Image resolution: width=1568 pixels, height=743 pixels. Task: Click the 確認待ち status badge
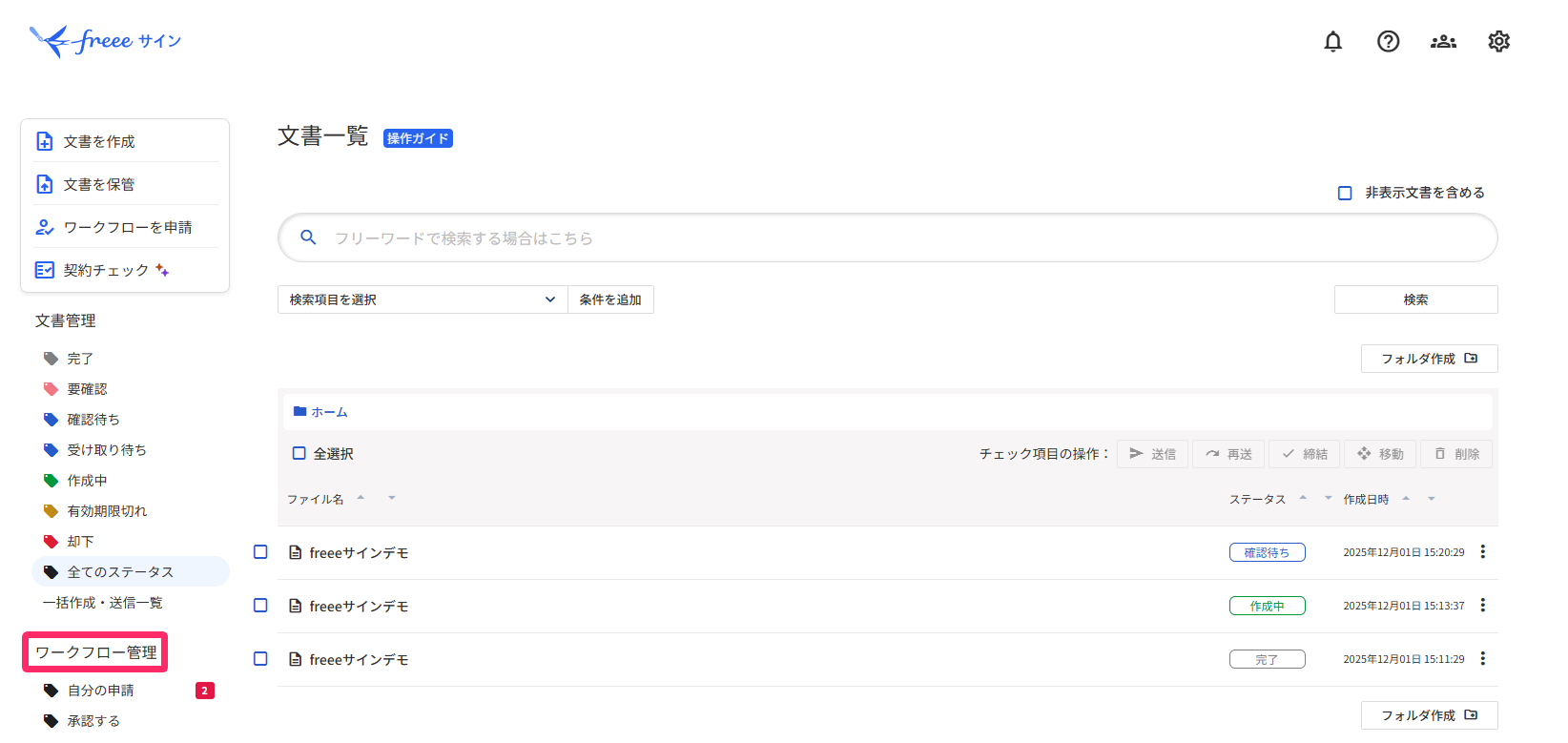(1267, 552)
